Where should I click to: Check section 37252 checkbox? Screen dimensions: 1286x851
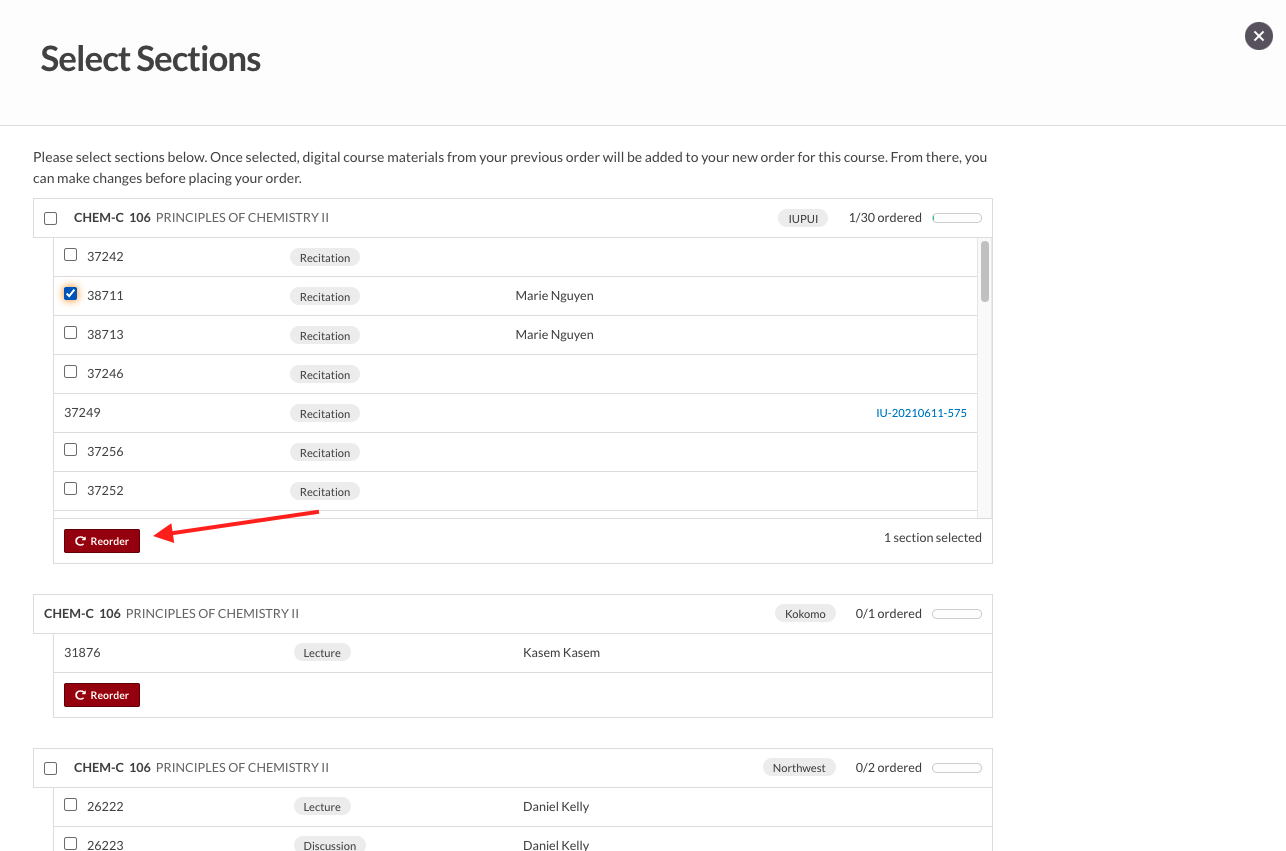coord(71,489)
